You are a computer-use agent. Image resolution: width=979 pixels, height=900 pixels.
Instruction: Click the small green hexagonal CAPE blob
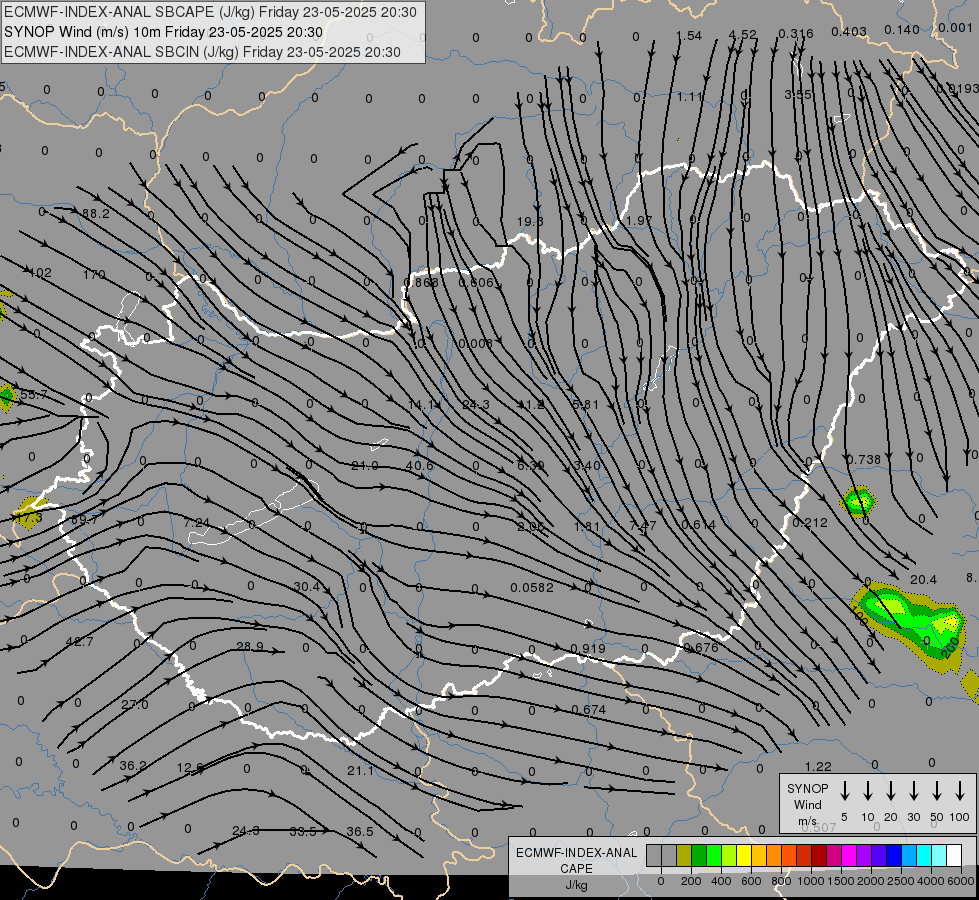click(x=858, y=501)
